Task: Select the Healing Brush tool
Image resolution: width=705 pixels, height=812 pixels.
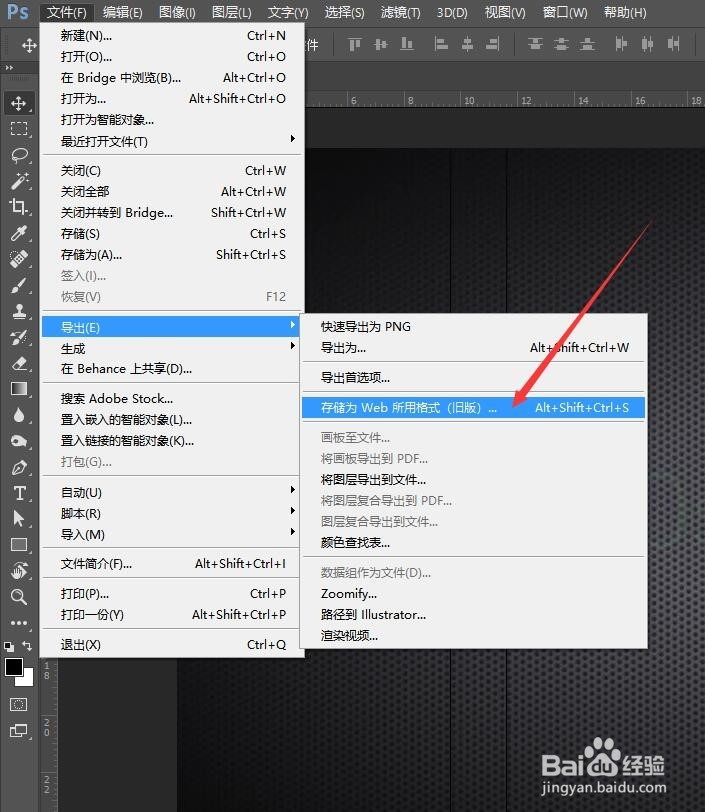Action: 19,259
